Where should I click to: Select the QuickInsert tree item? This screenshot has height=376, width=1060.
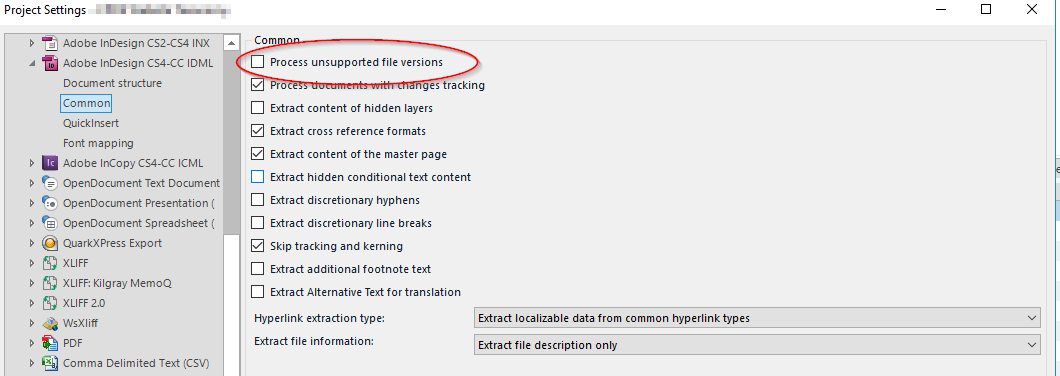[x=91, y=123]
